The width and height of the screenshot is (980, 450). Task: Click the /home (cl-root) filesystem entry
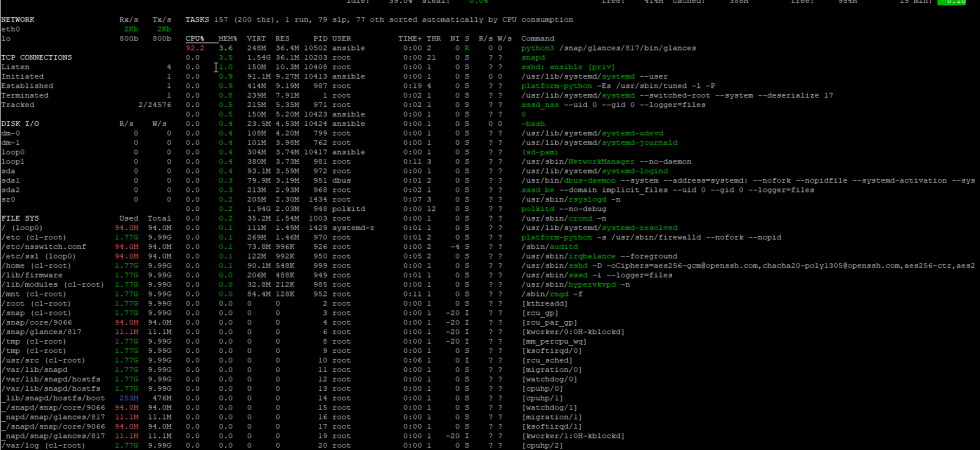(86, 266)
